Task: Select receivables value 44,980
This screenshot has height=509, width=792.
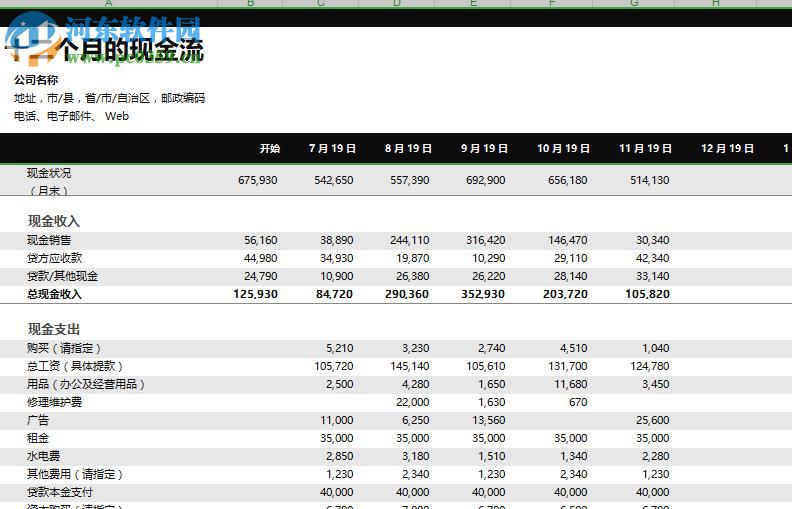Action: [261, 259]
